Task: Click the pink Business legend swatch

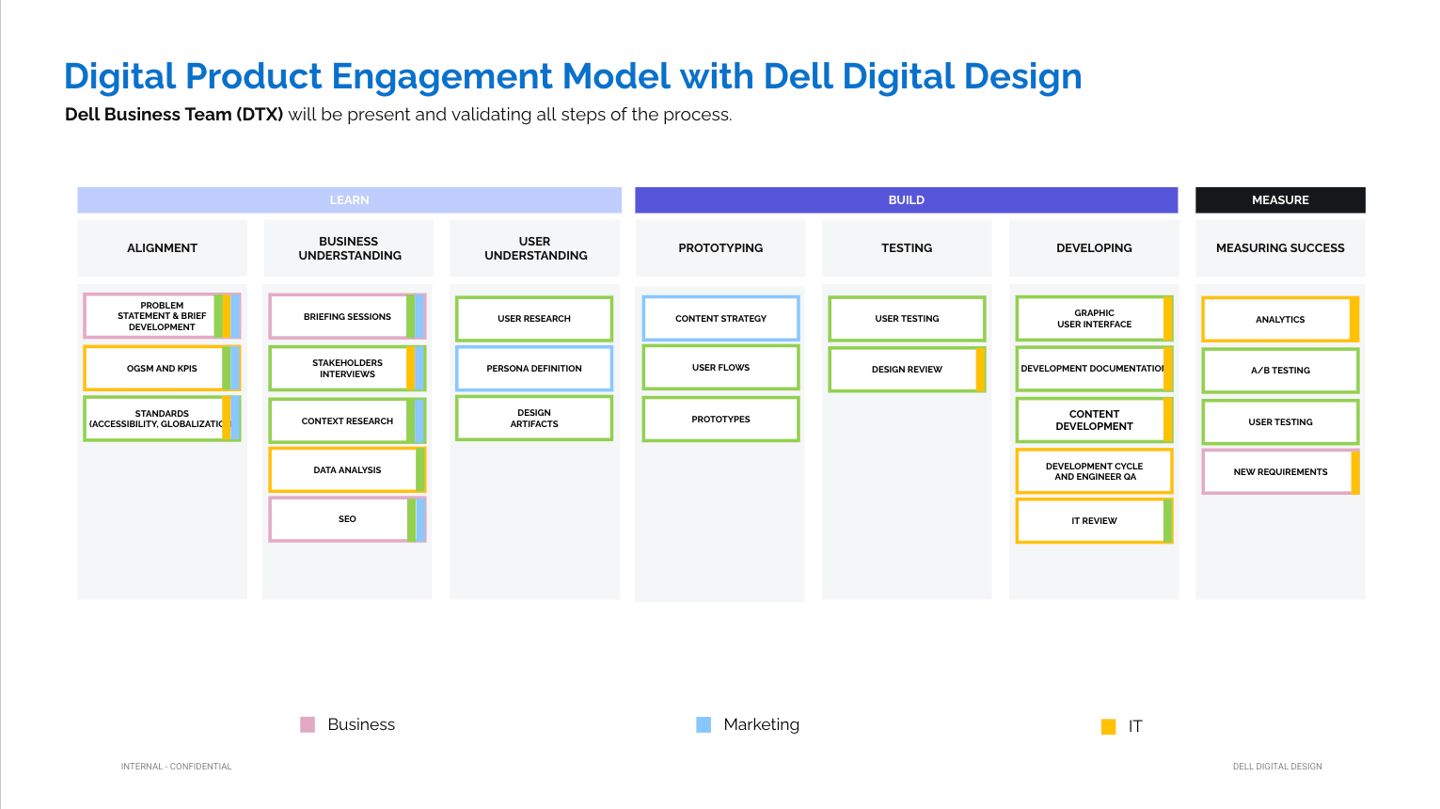Action: [x=308, y=724]
